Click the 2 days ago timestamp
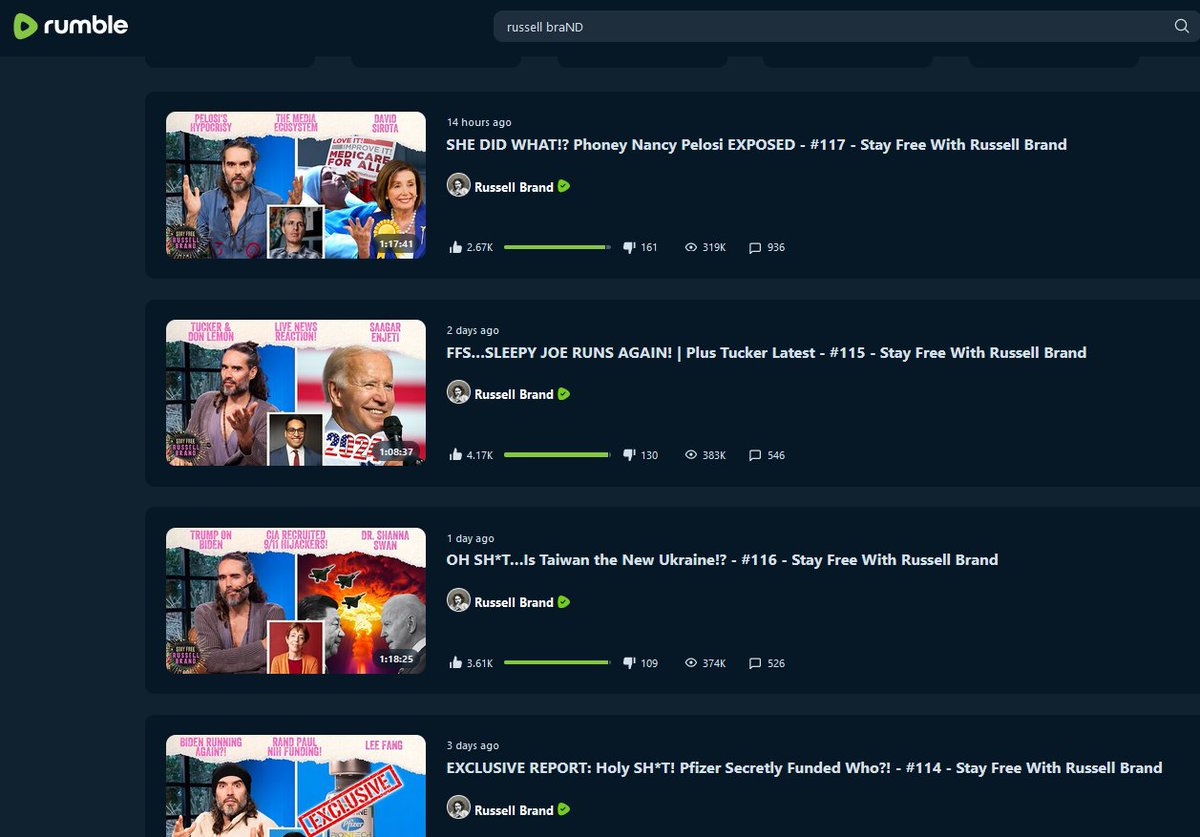 473,330
